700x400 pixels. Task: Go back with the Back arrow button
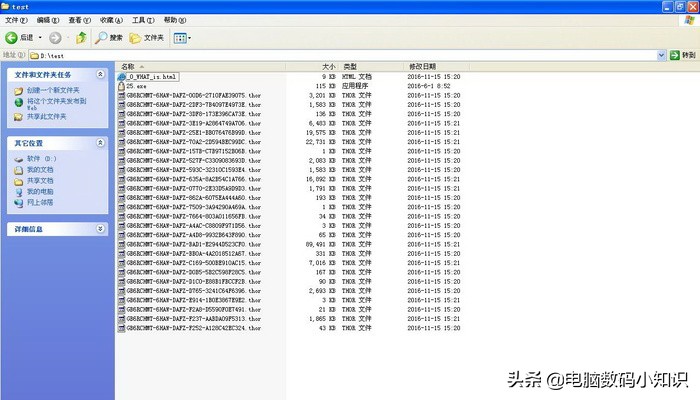11,38
